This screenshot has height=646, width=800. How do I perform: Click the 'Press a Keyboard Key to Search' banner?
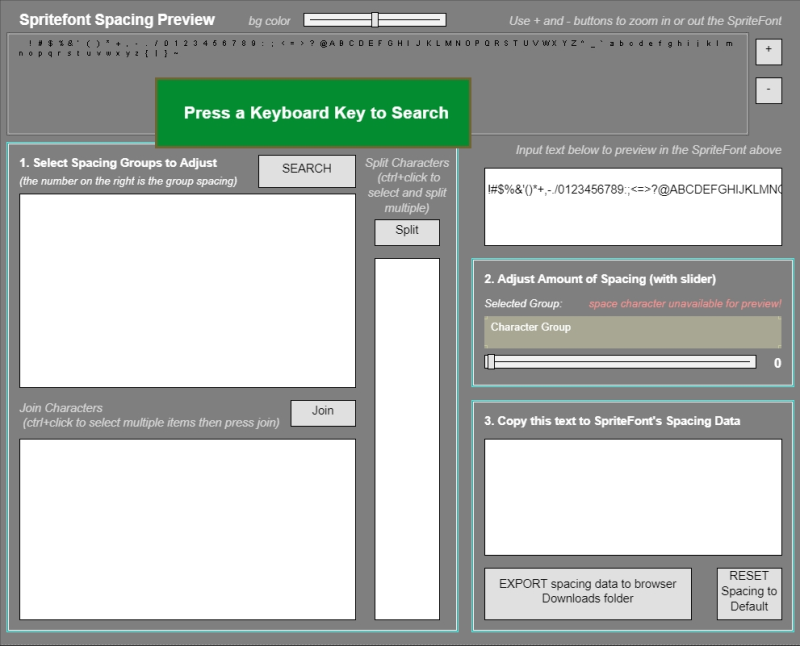313,113
